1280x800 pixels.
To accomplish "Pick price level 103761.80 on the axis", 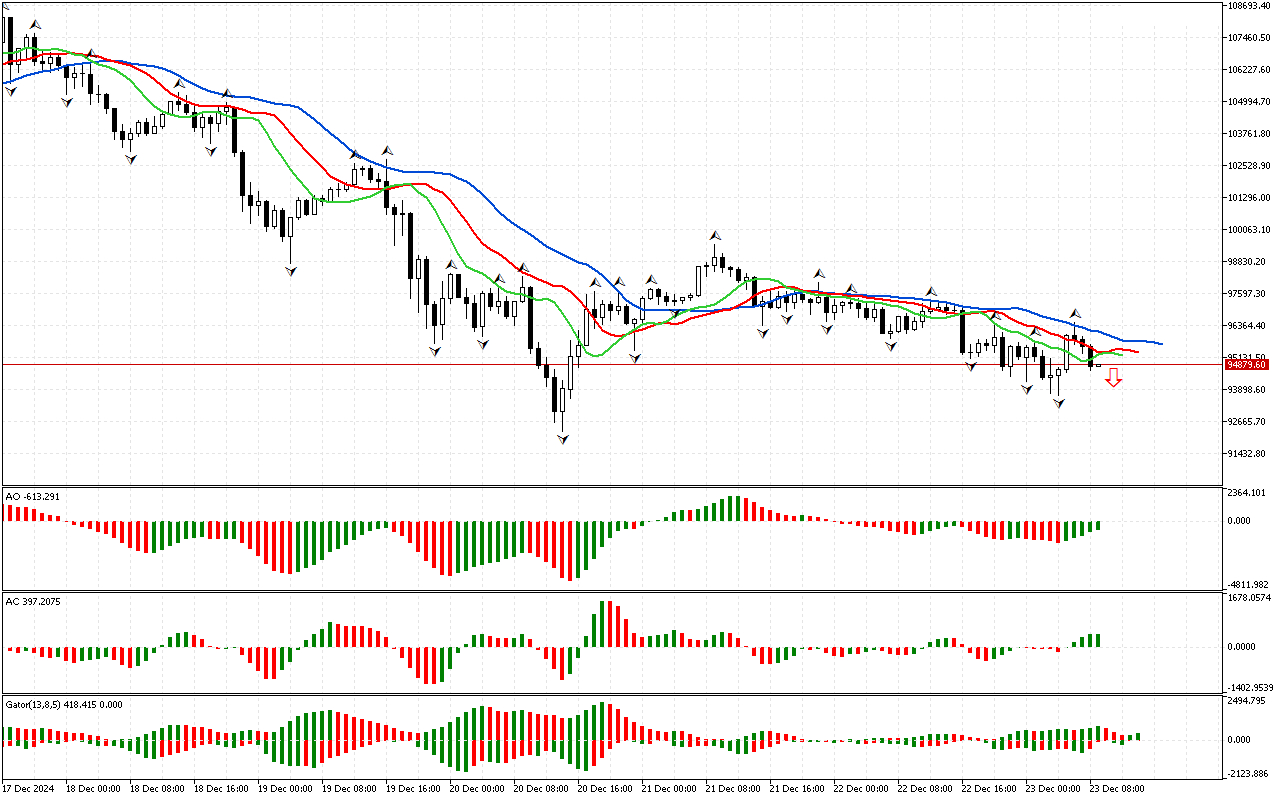I will pyautogui.click(x=1250, y=134).
